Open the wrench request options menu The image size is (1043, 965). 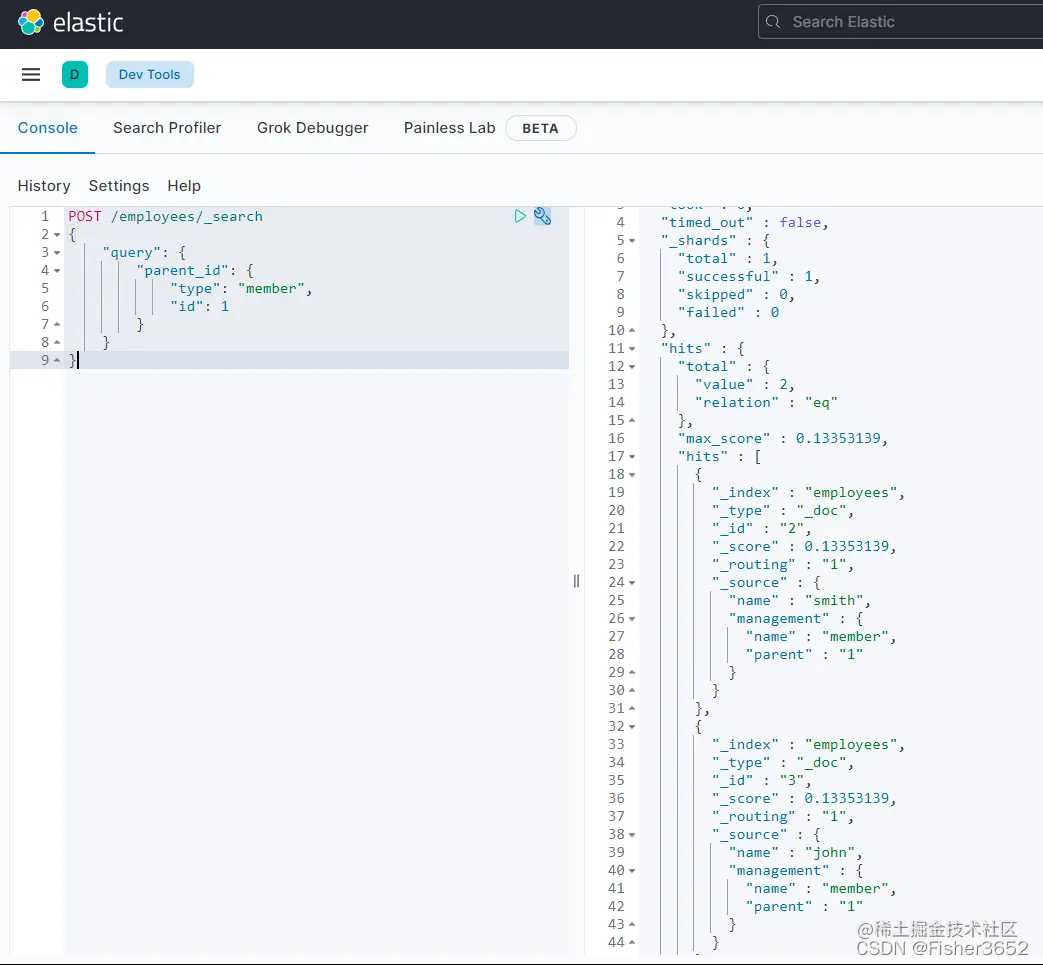[x=543, y=216]
